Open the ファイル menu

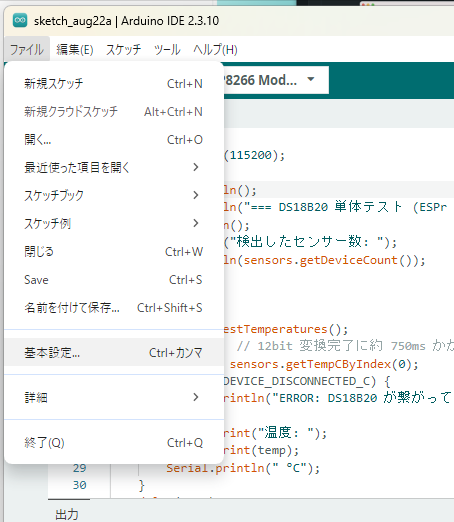point(27,49)
